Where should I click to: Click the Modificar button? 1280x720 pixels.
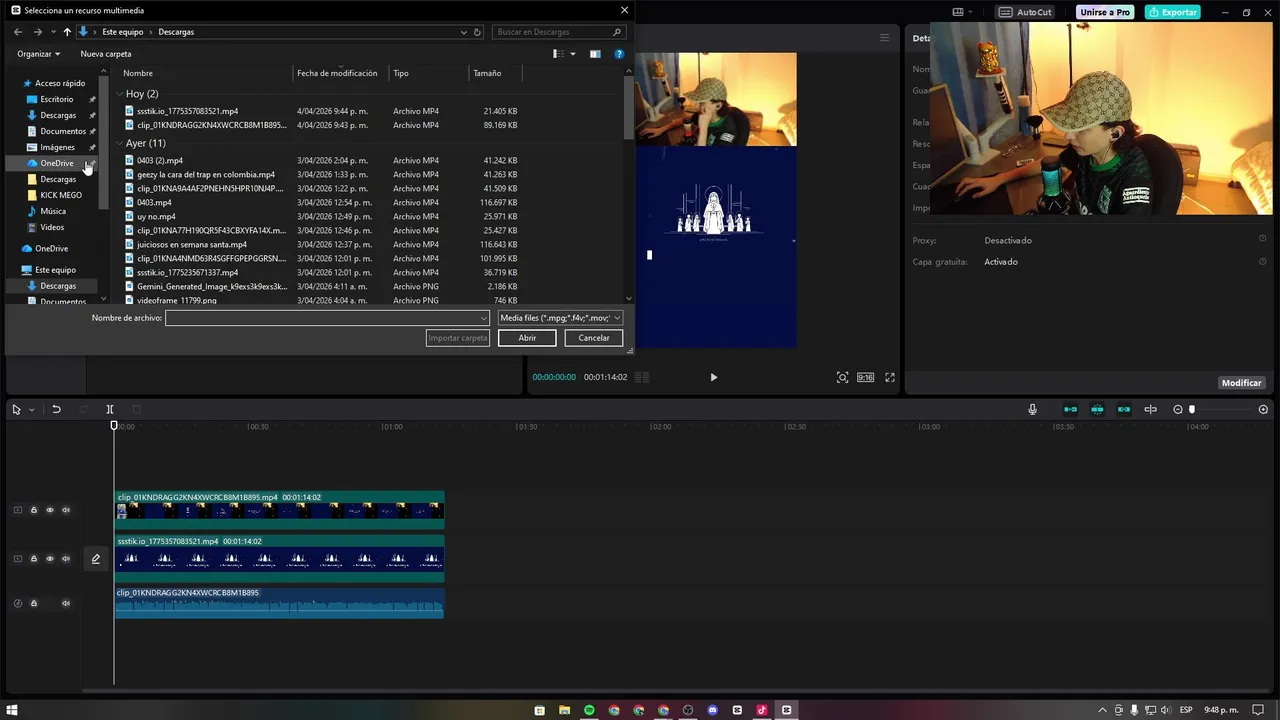point(1241,383)
